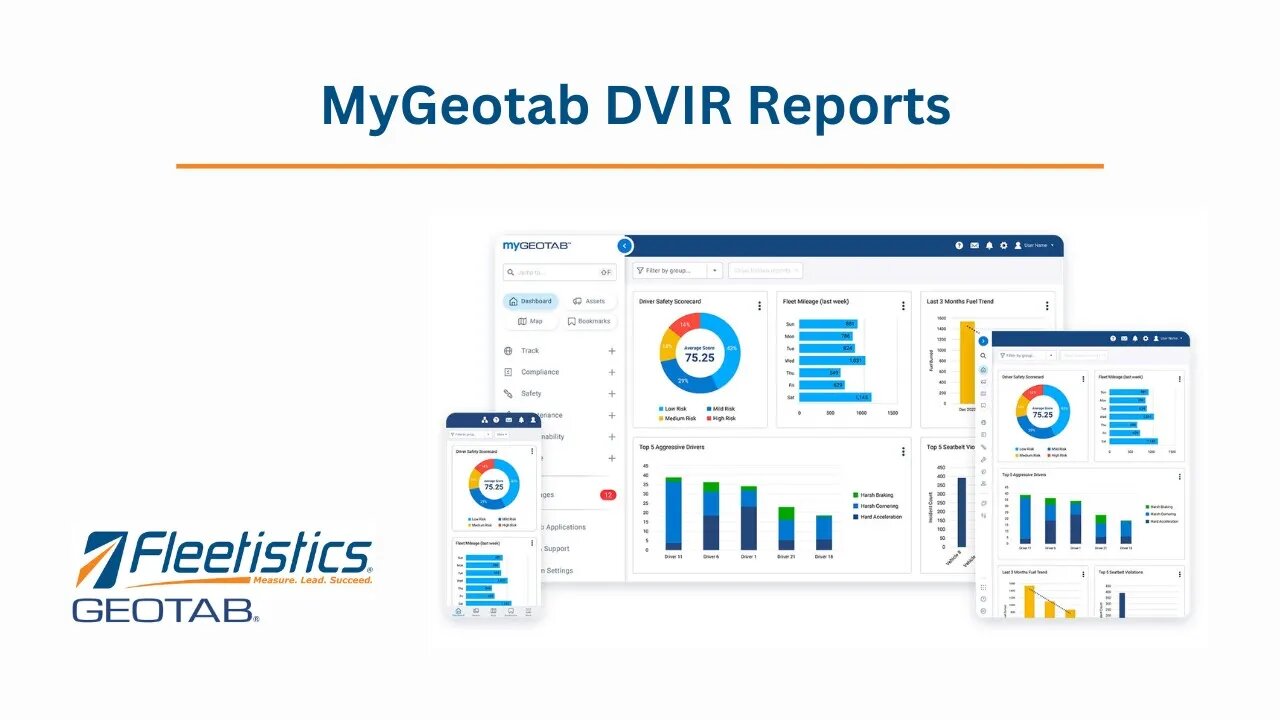1280x720 pixels.
Task: Click the "MyGeotab DVIR Reports" title
Action: 635,106
